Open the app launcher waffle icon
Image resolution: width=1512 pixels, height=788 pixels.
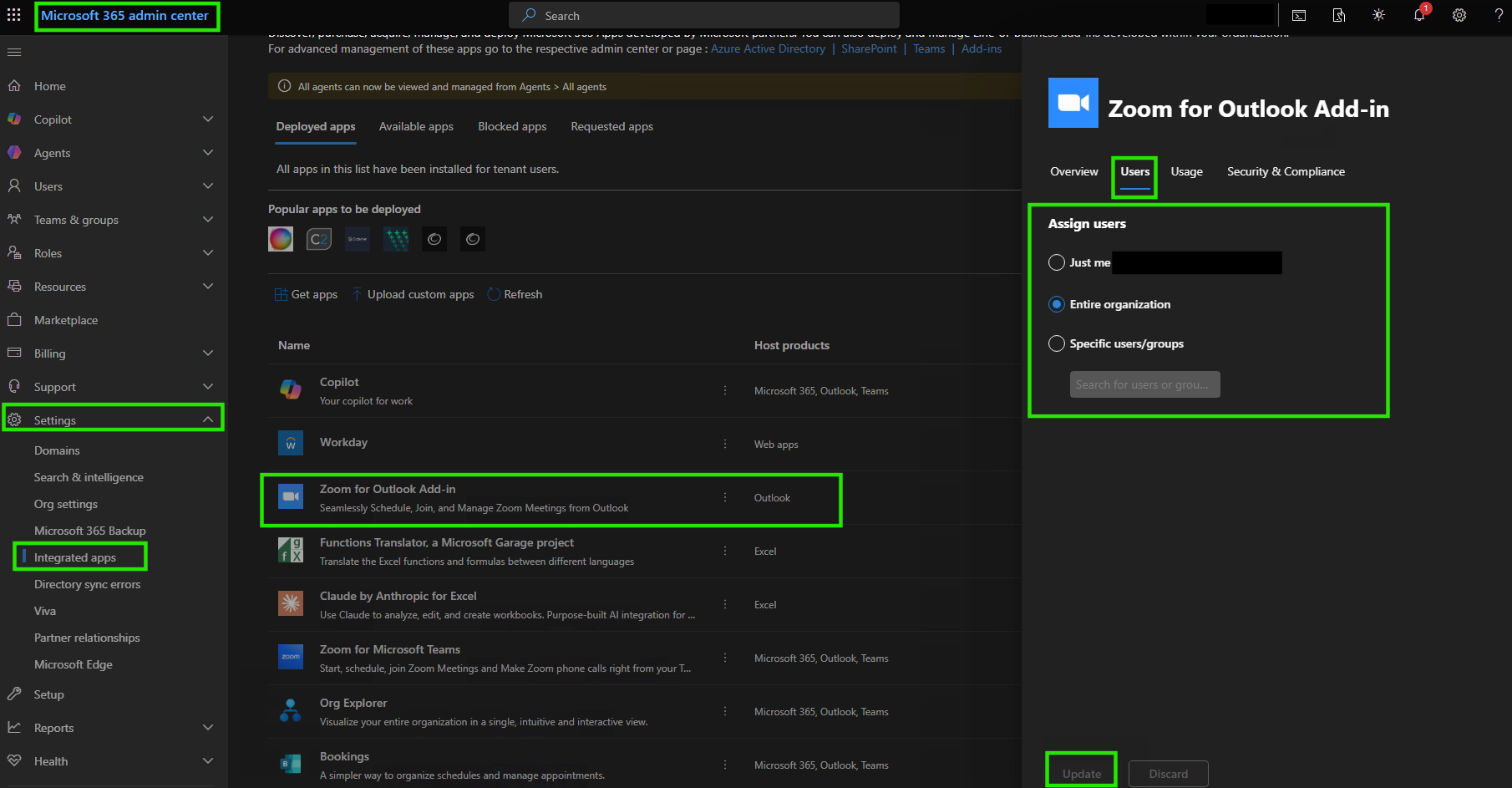(x=14, y=15)
